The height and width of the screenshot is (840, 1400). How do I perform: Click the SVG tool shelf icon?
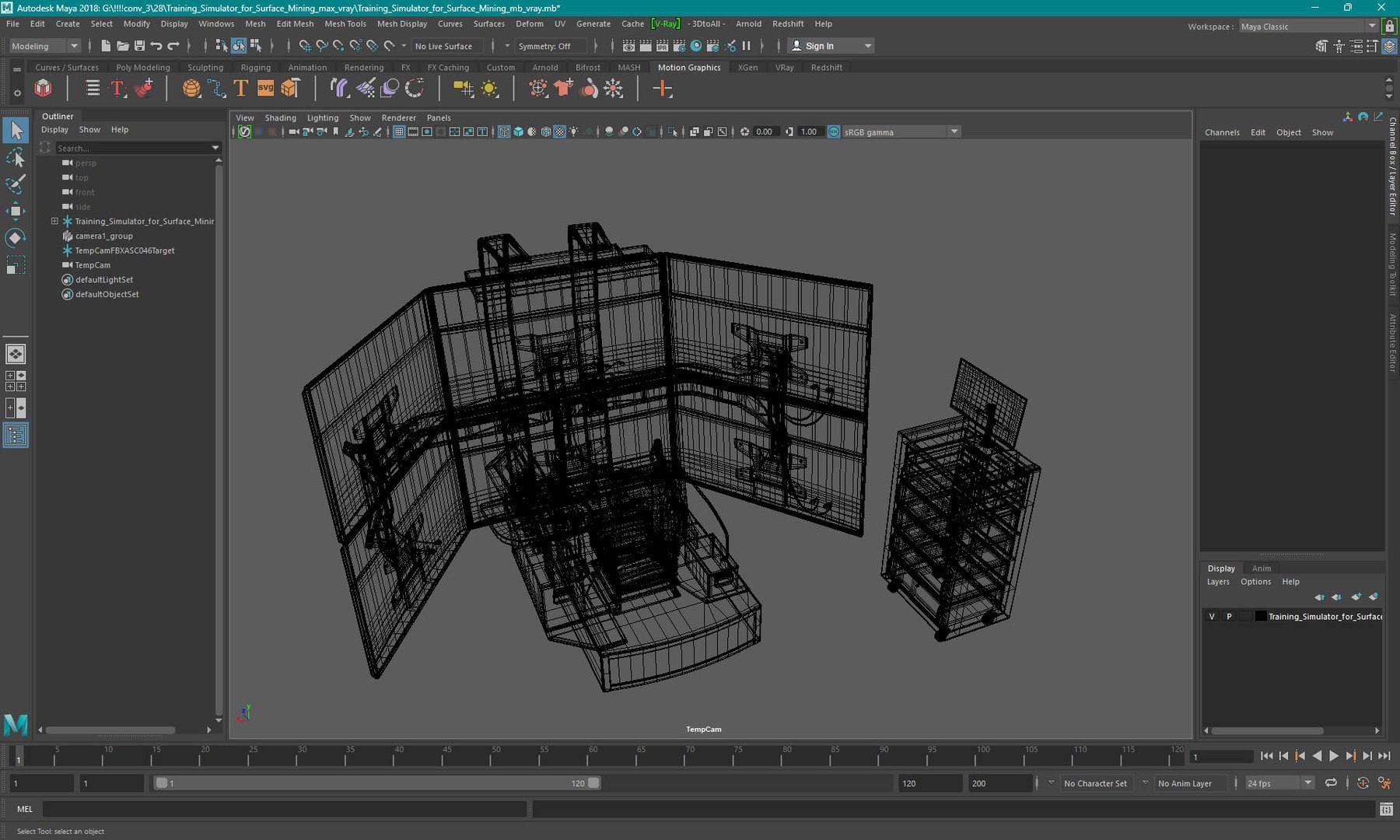pos(265,89)
